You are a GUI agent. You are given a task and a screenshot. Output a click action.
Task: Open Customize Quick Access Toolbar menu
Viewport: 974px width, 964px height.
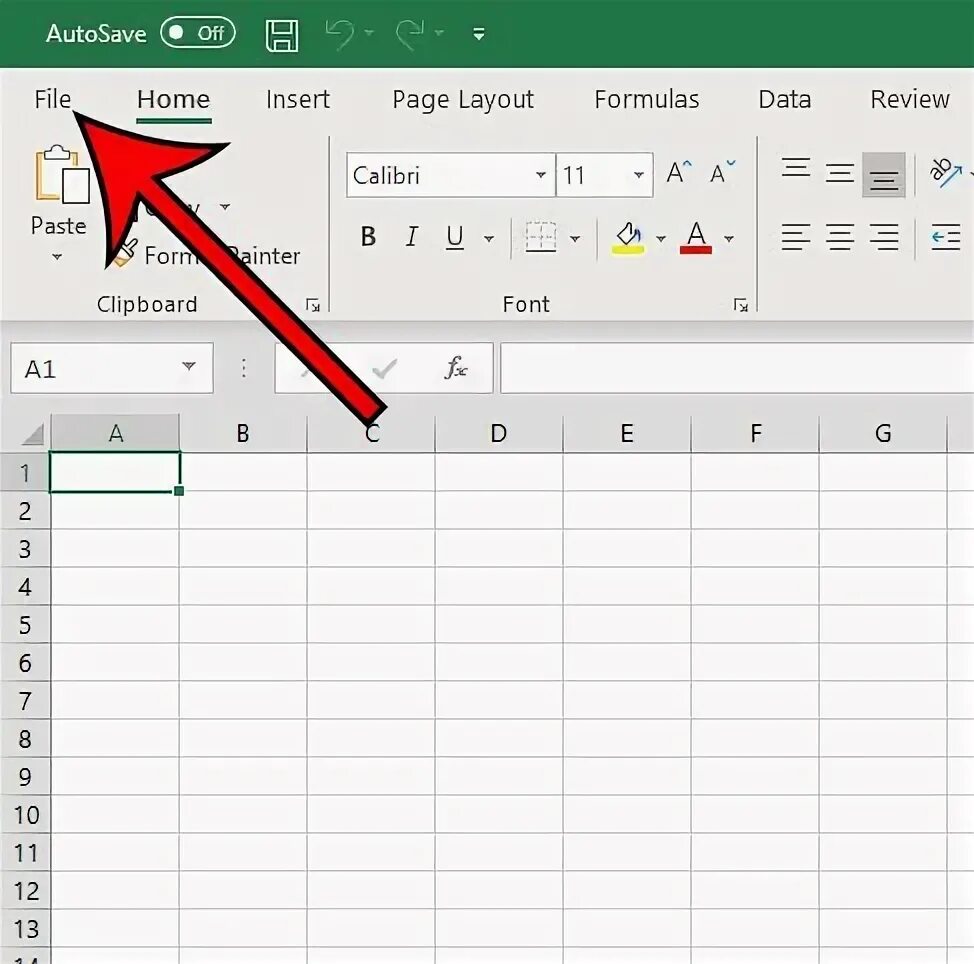pyautogui.click(x=479, y=34)
